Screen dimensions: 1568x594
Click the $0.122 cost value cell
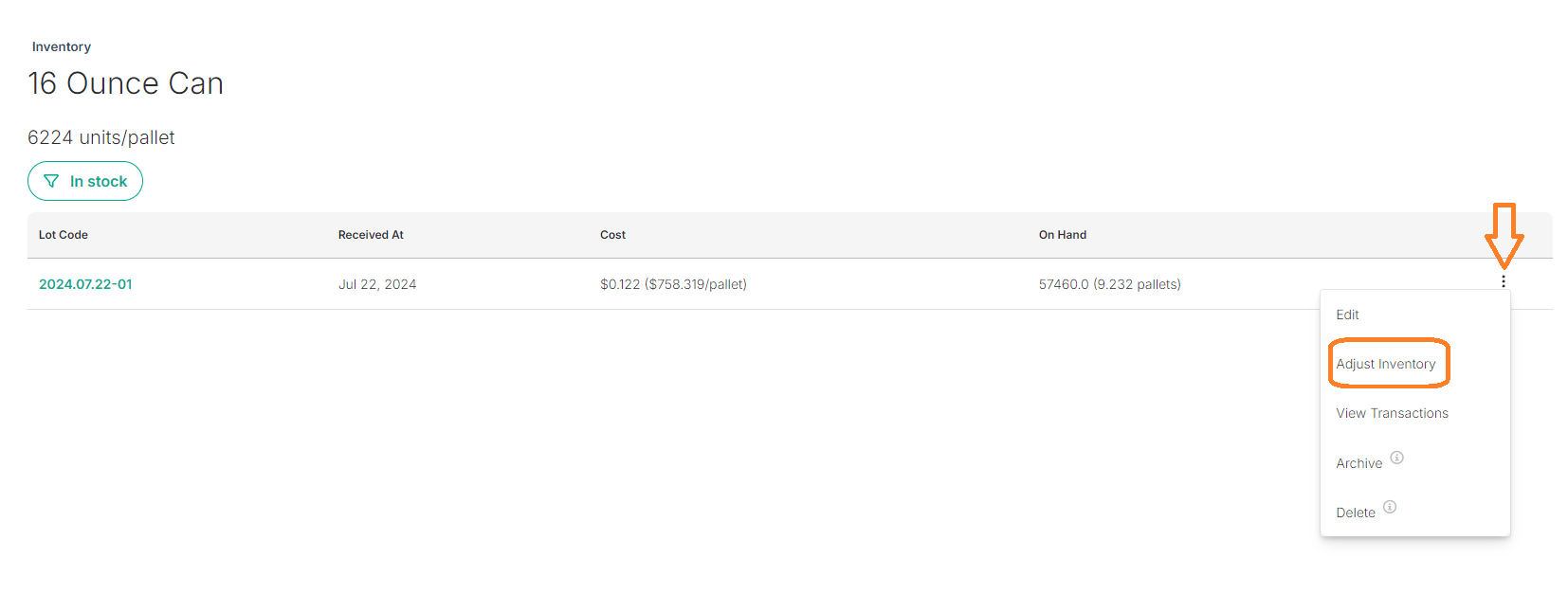point(673,284)
